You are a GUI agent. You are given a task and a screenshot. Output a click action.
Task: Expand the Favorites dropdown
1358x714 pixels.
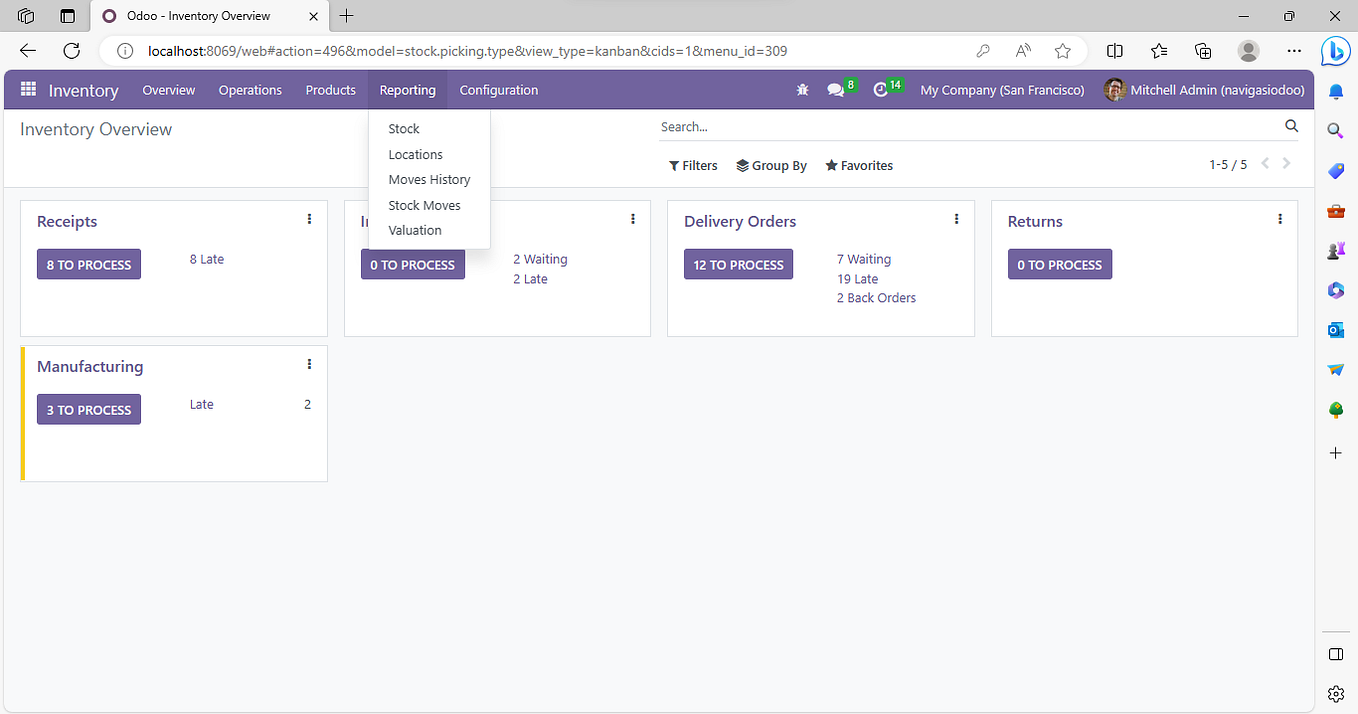858,165
